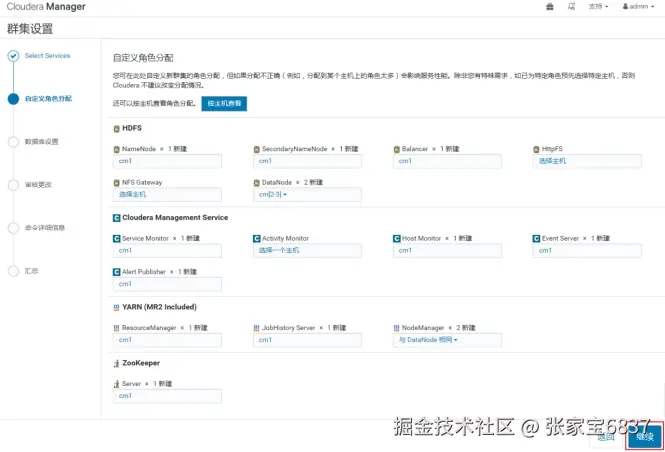Select the 自定义角色分配 step
This screenshot has width=665, height=452.
click(48, 98)
